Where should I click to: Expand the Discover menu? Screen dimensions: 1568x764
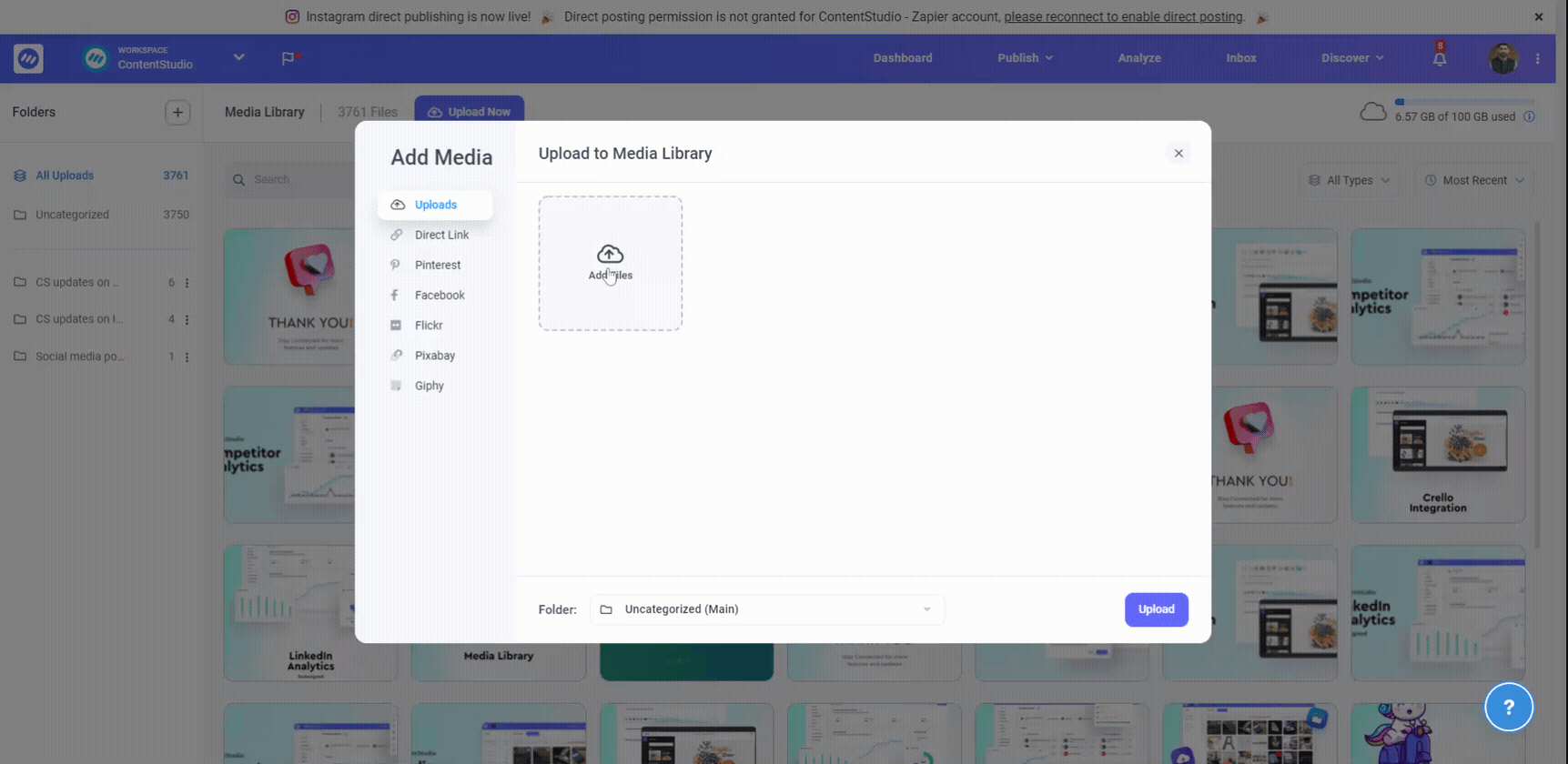click(1352, 58)
